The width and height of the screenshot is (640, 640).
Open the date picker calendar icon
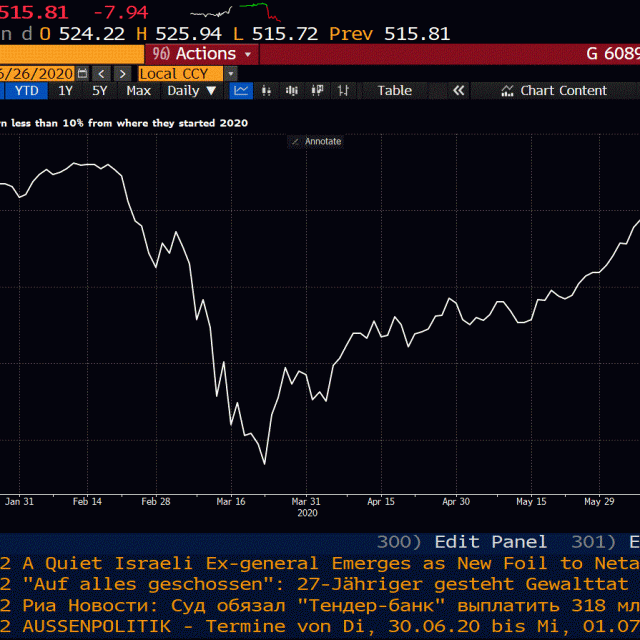click(82, 73)
